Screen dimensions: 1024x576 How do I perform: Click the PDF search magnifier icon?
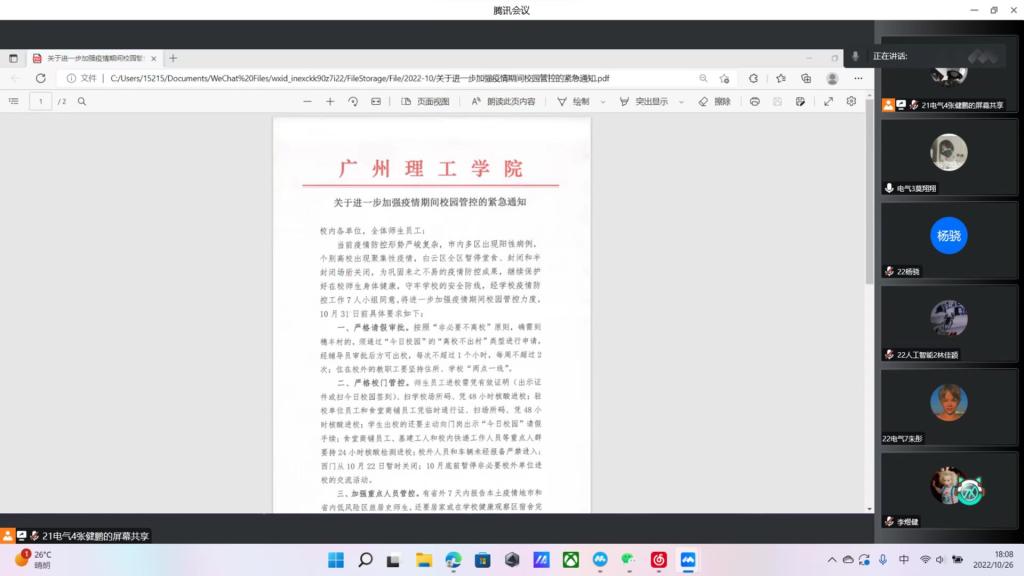click(x=82, y=101)
